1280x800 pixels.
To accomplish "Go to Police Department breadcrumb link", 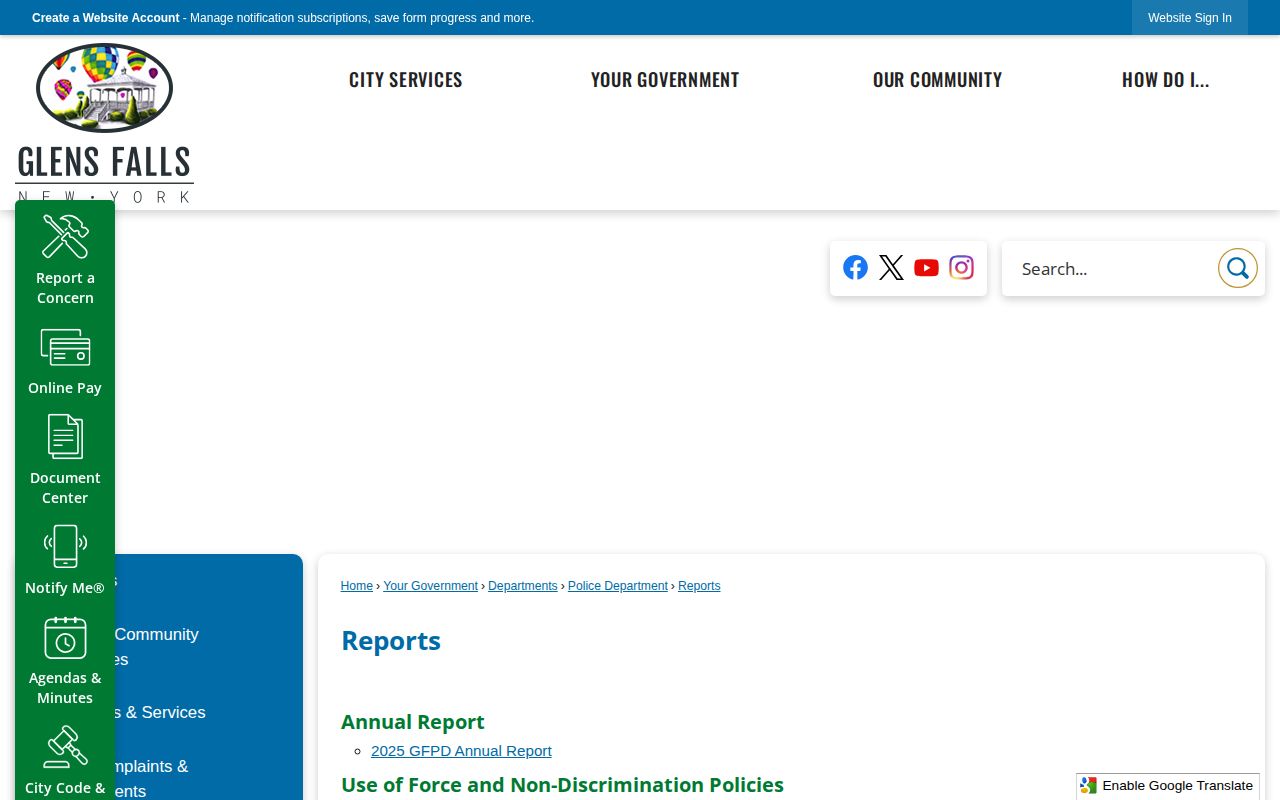I will pos(618,586).
